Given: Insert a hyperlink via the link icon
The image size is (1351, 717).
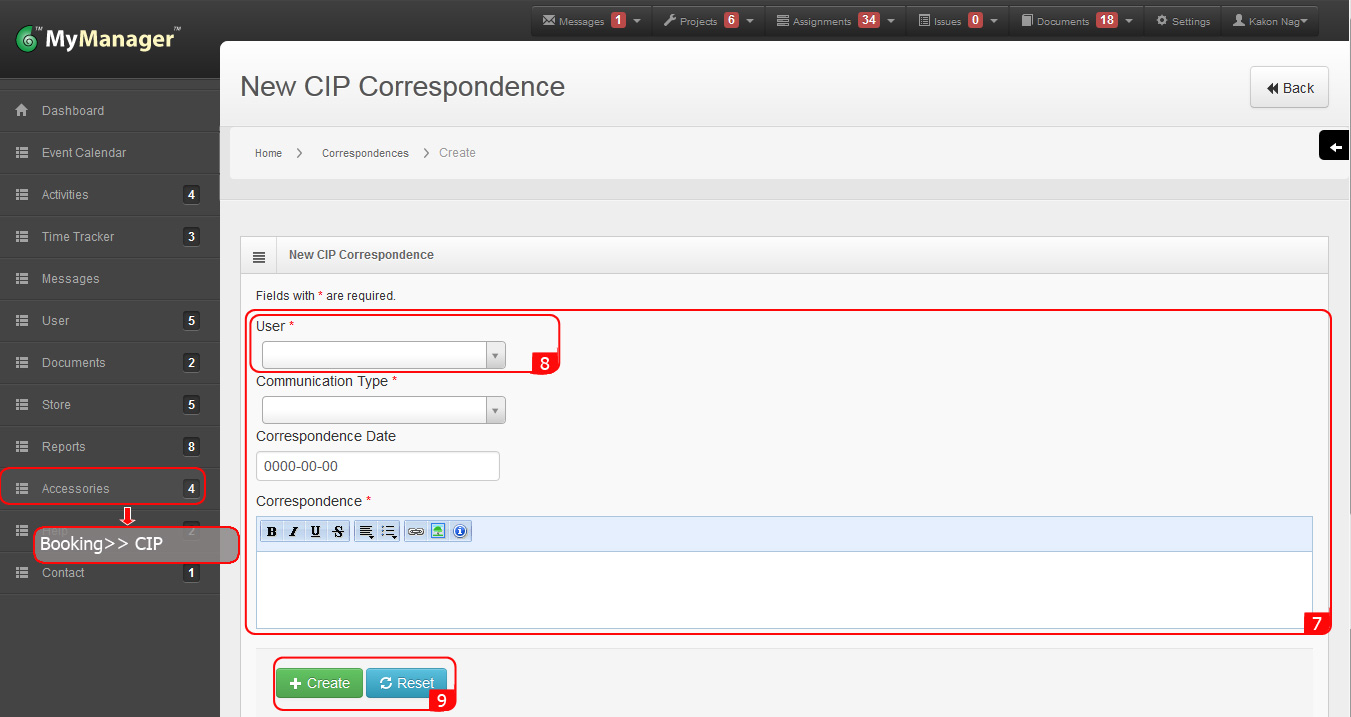Looking at the screenshot, I should click(x=416, y=532).
